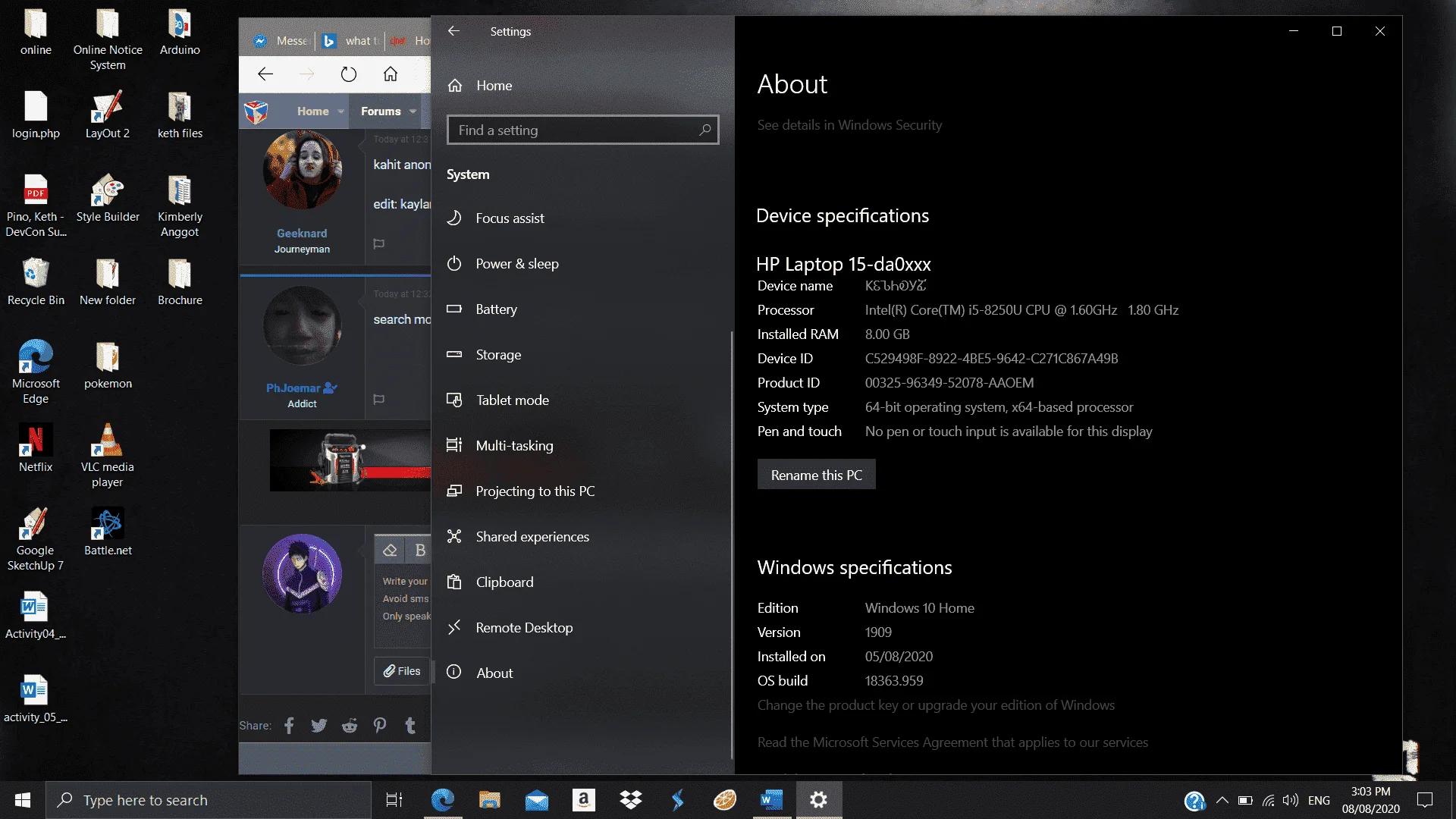
Task: Share the thread on Twitter
Action: pos(319,726)
